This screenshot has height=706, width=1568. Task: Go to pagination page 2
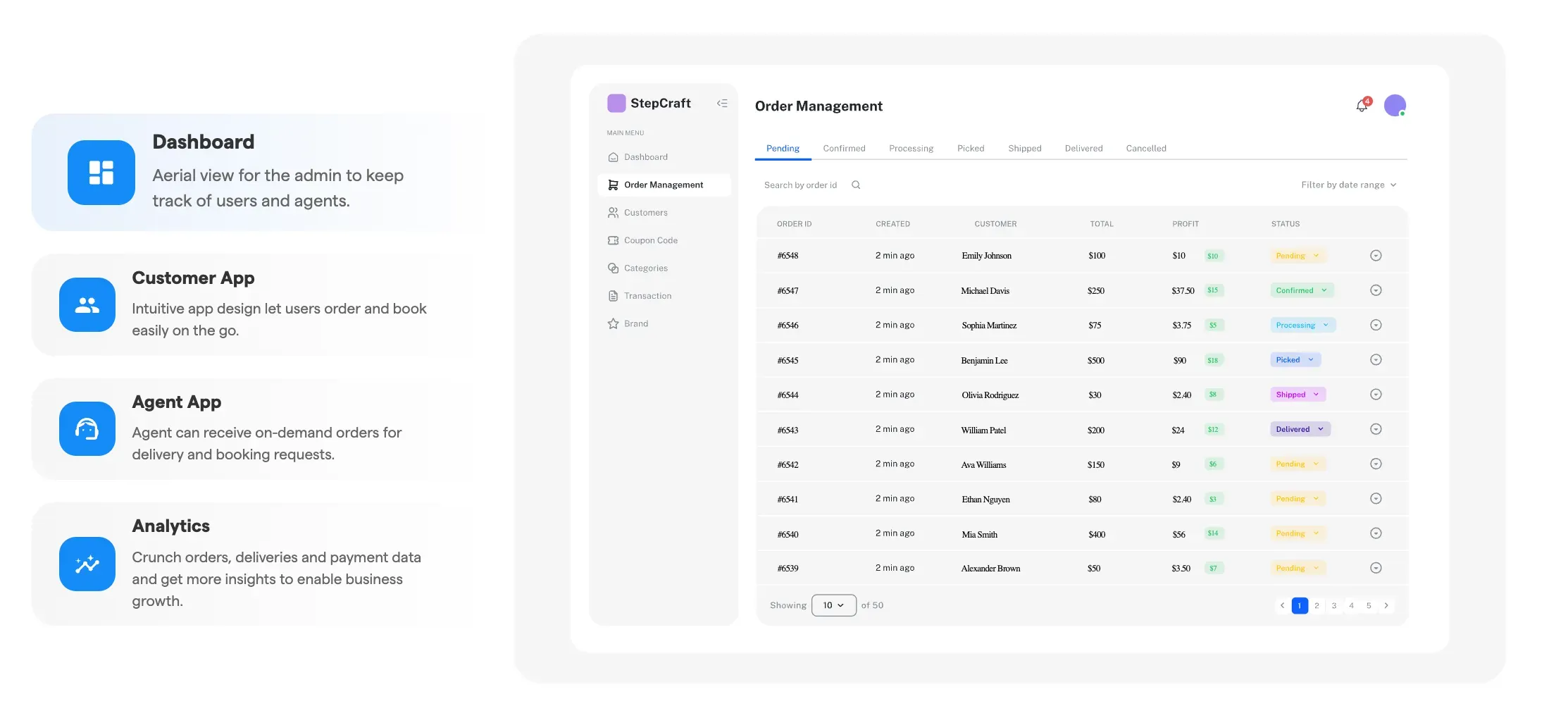[x=1317, y=605]
